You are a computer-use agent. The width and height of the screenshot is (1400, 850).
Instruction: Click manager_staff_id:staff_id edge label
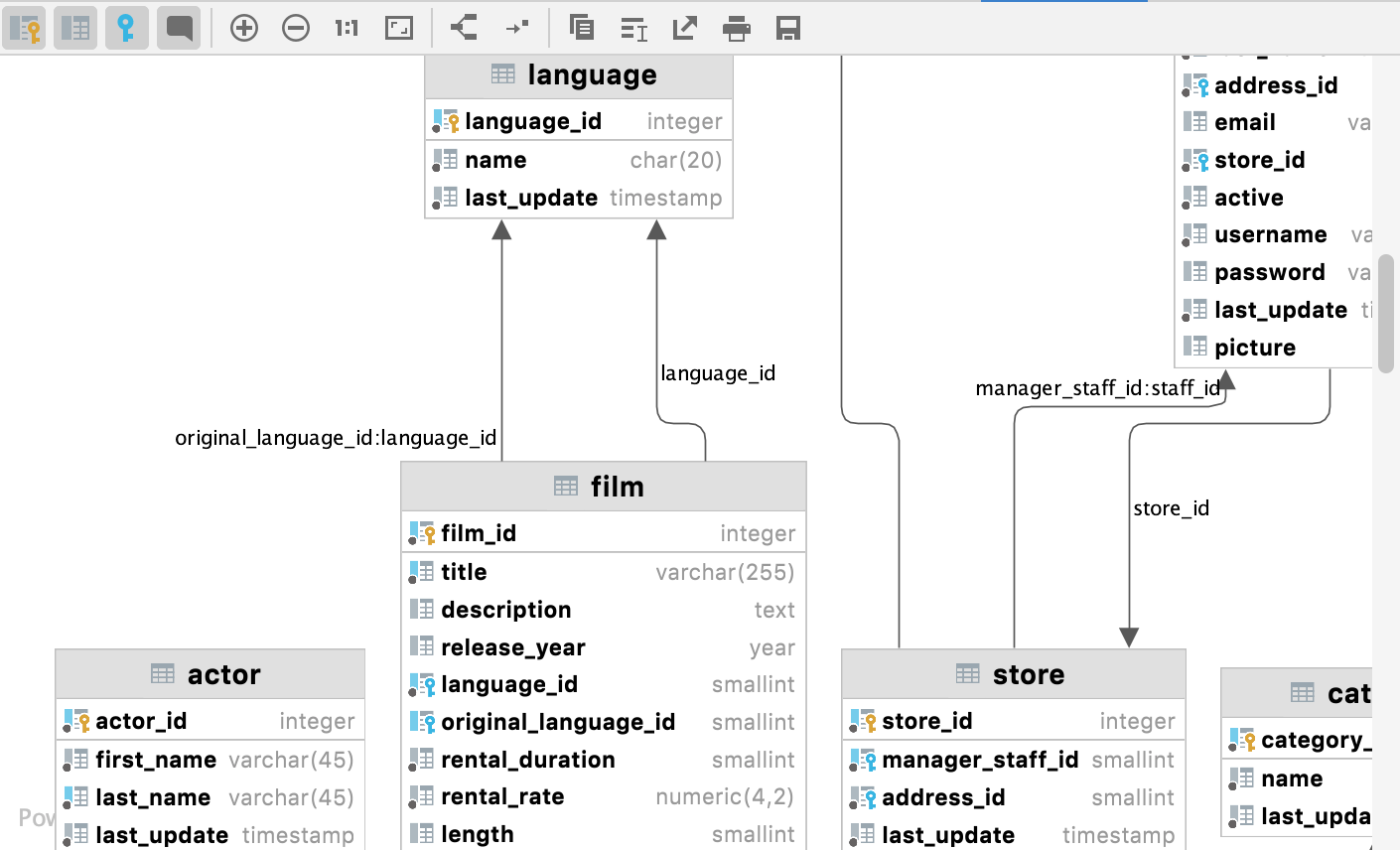pos(1098,388)
